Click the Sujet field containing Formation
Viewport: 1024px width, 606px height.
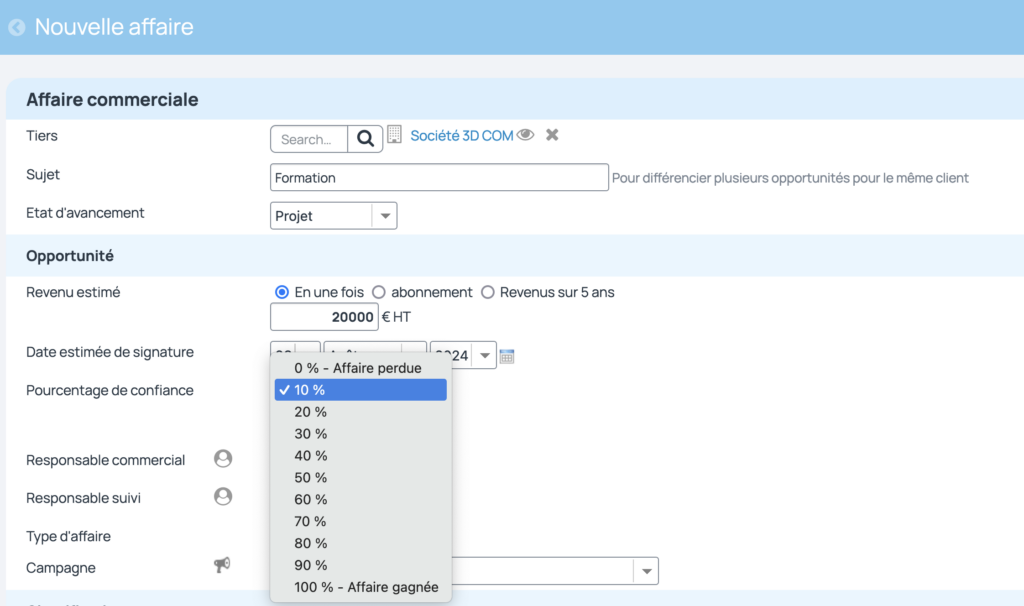click(x=439, y=178)
